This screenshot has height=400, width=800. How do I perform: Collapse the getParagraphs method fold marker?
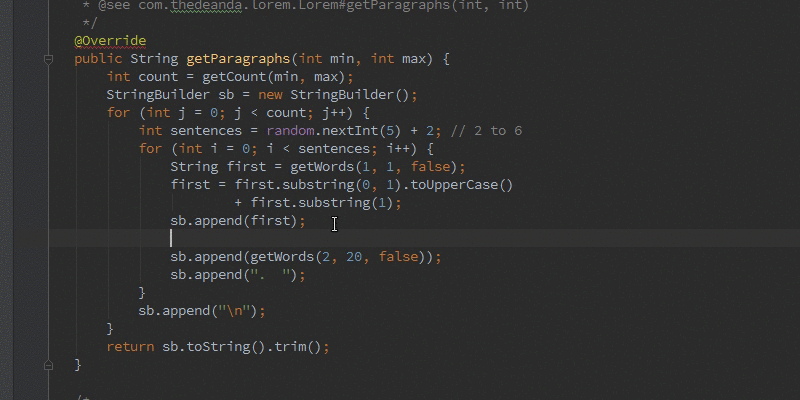tap(48, 59)
